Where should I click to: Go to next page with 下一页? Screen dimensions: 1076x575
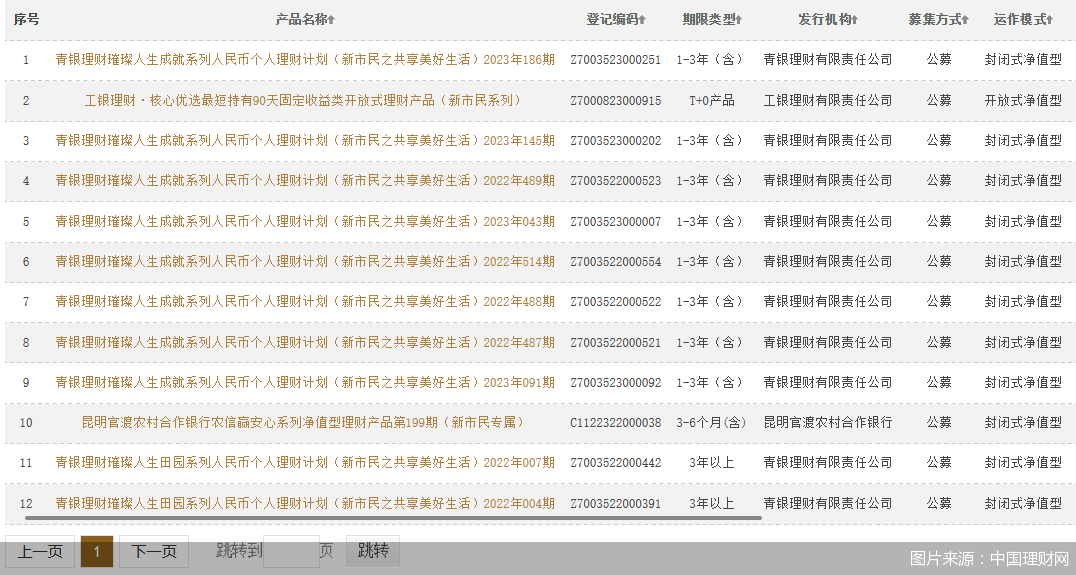click(x=154, y=551)
